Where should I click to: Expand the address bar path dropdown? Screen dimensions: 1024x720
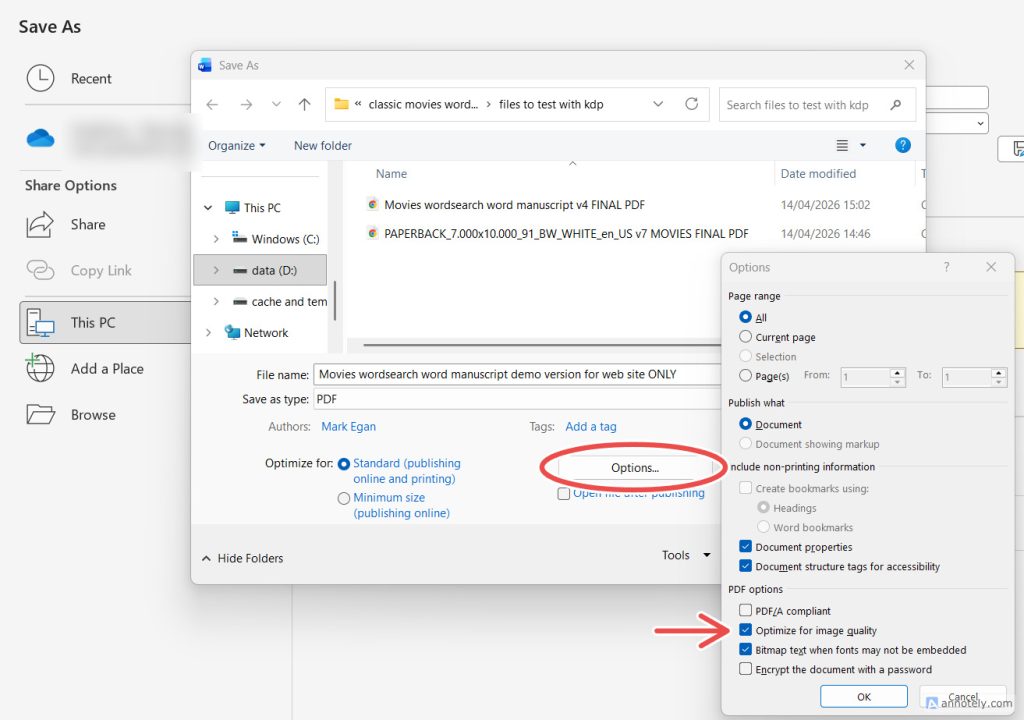[658, 105]
